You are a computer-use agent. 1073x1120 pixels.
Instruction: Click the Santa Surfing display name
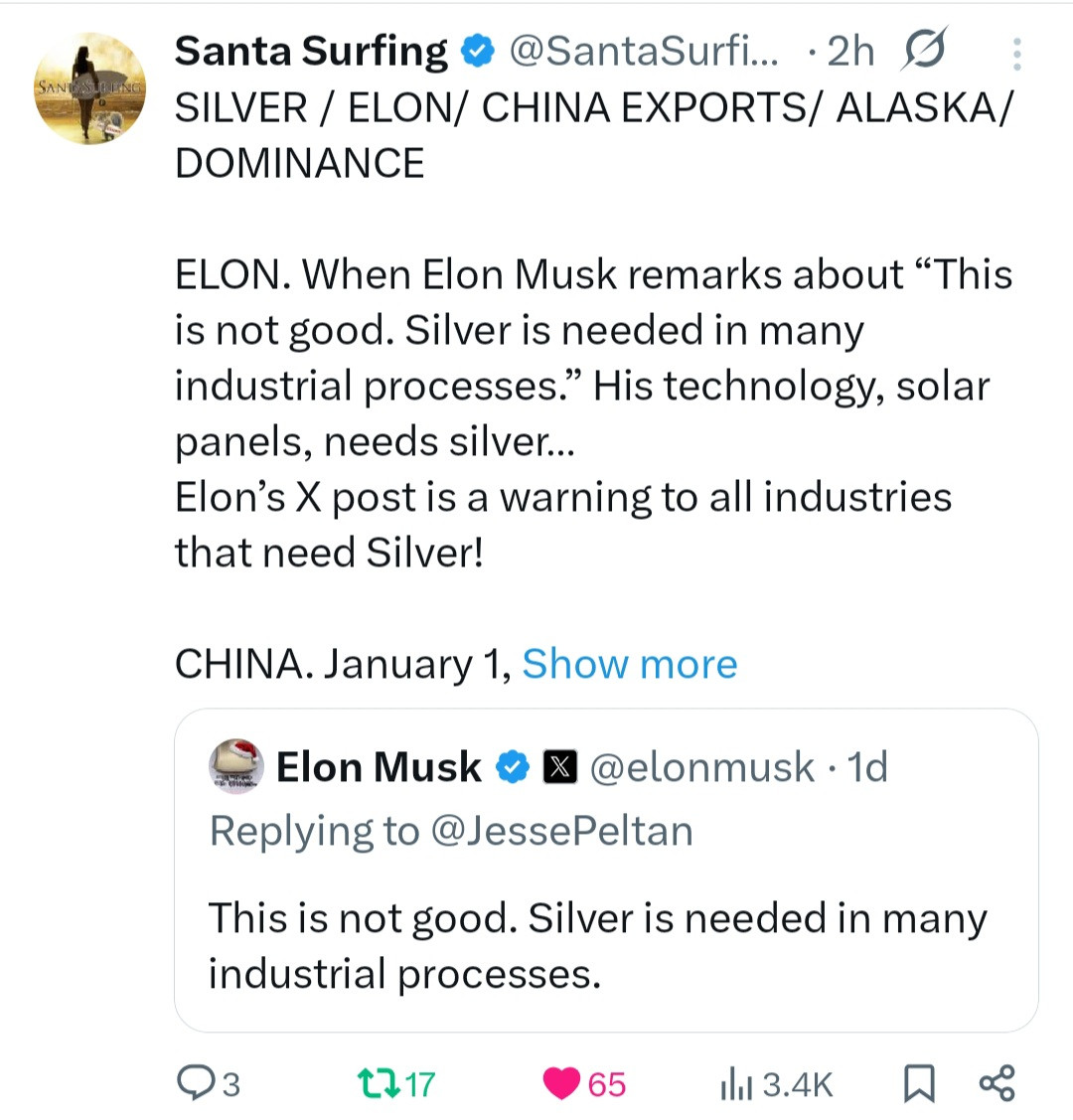point(311,51)
